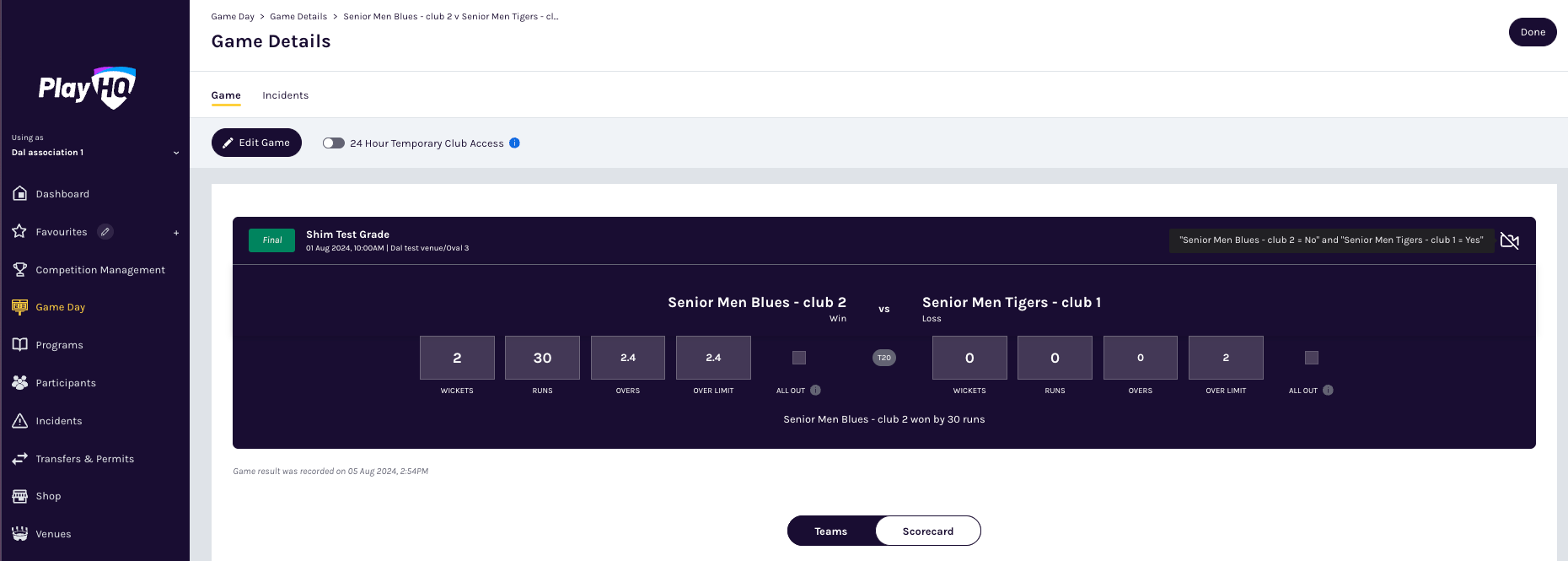Click the Transfers & Permits arrows icon

pyautogui.click(x=20, y=458)
